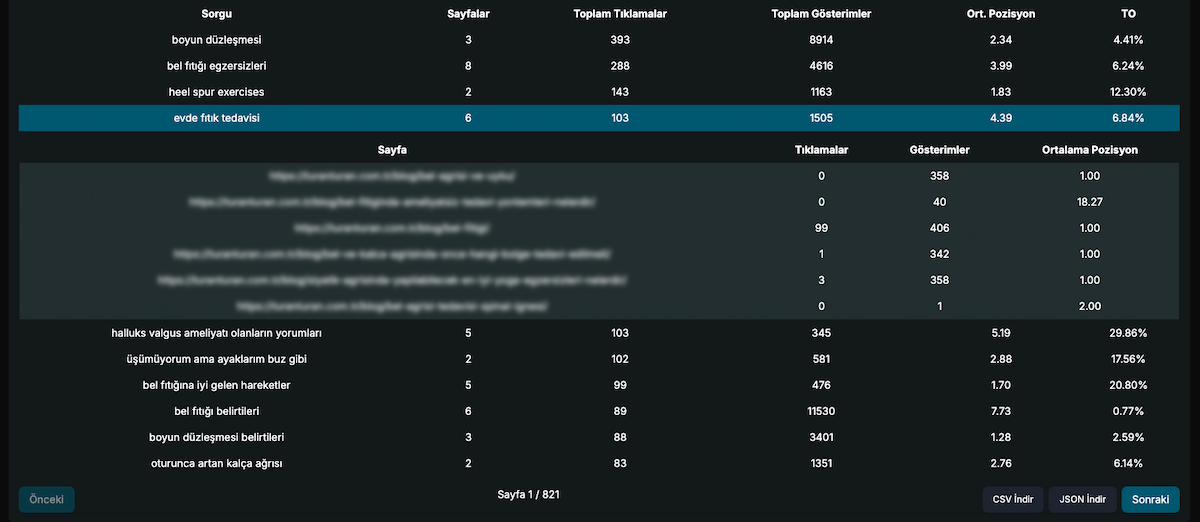Viewport: 1200px width, 522px height.
Task: Sort by Toplam Gösterimler column header
Action: [x=821, y=14]
